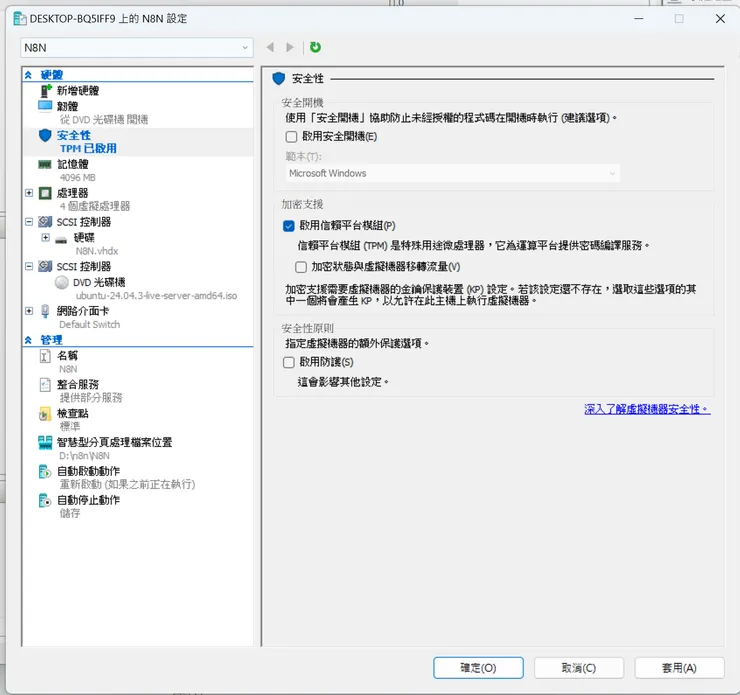
Task: Click the blue shield security icon in tree
Action: click(x=45, y=136)
